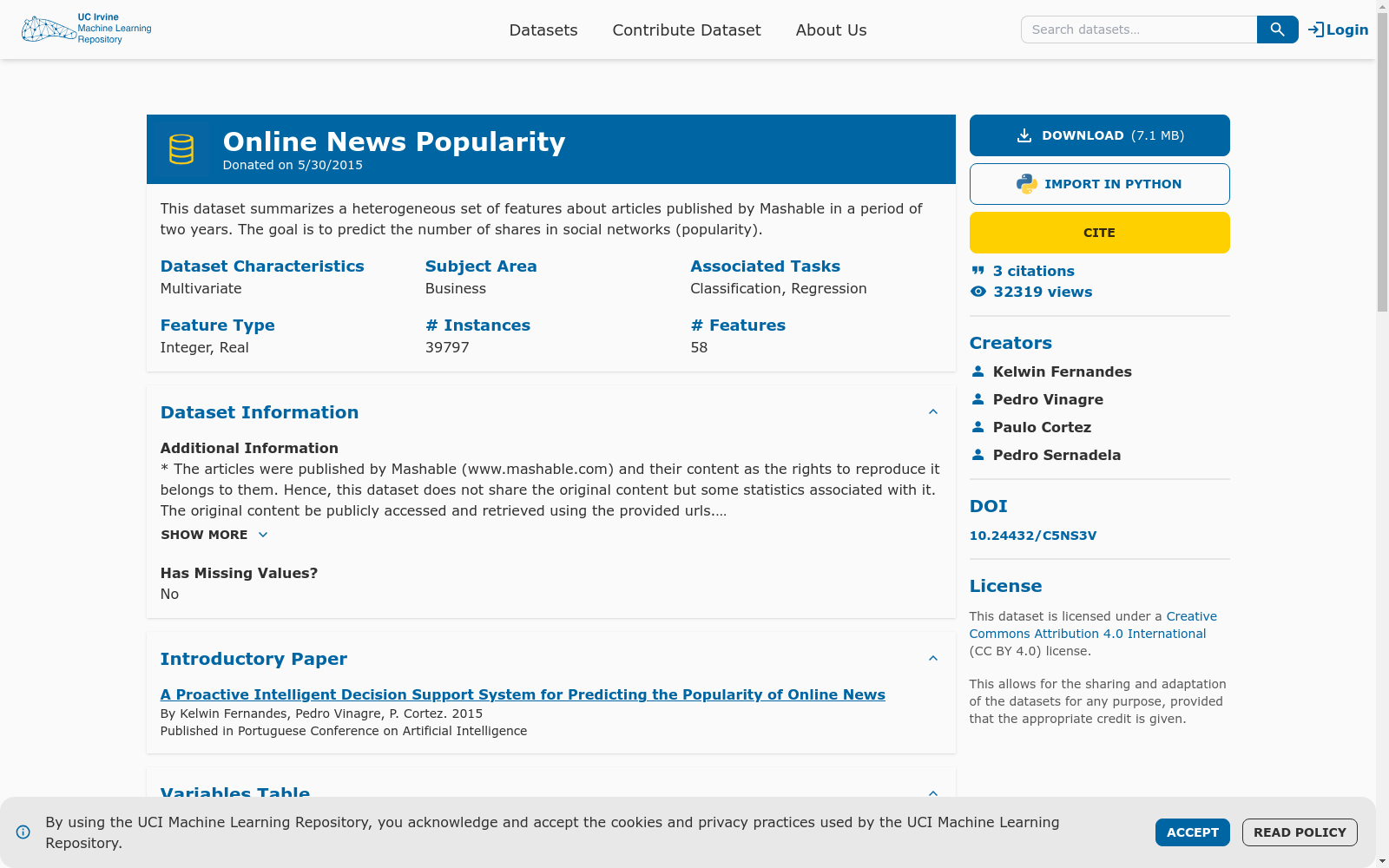Open the Contribute Dataset page
Viewport: 1389px width, 868px height.
pos(687,30)
